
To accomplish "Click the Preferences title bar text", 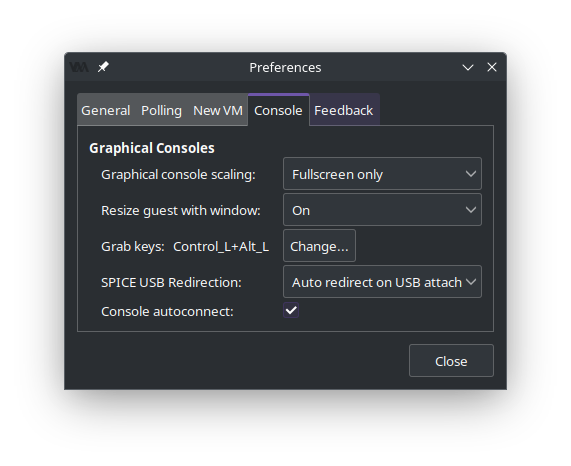I will [285, 68].
